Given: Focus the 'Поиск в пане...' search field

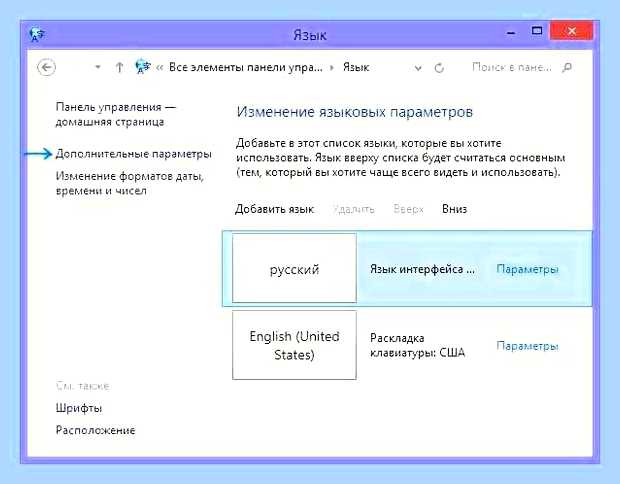Looking at the screenshot, I should pyautogui.click(x=512, y=67).
